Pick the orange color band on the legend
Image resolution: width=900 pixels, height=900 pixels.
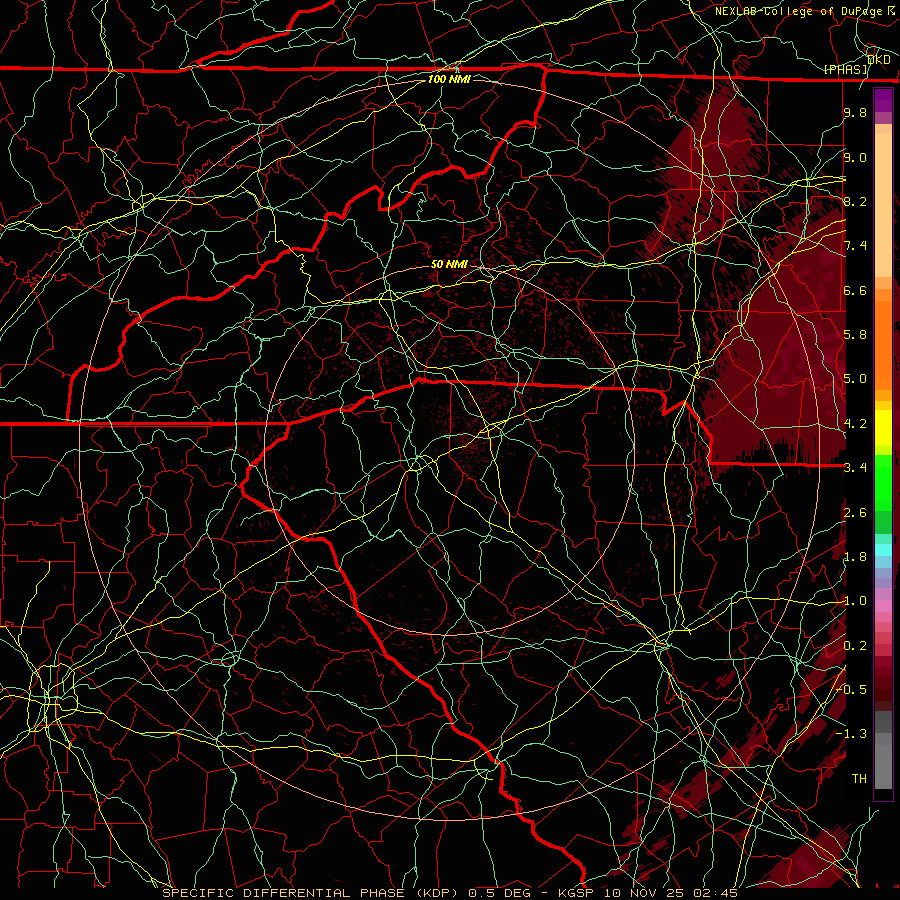(x=883, y=344)
